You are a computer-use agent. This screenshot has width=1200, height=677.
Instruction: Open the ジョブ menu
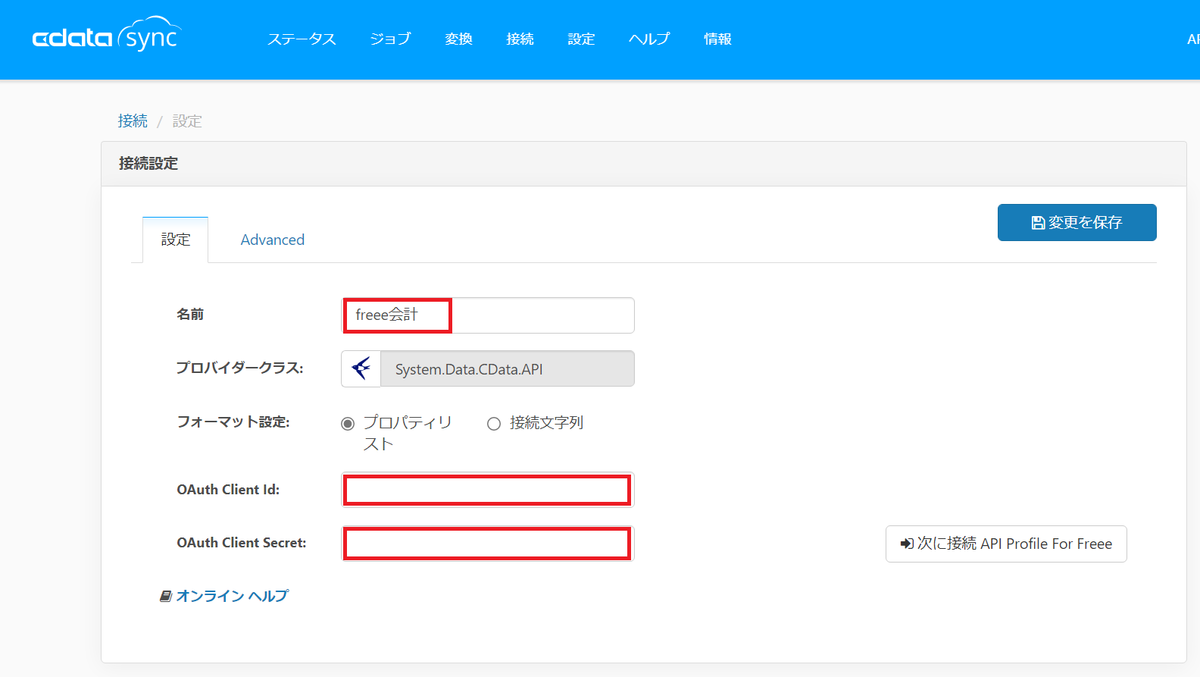[390, 39]
